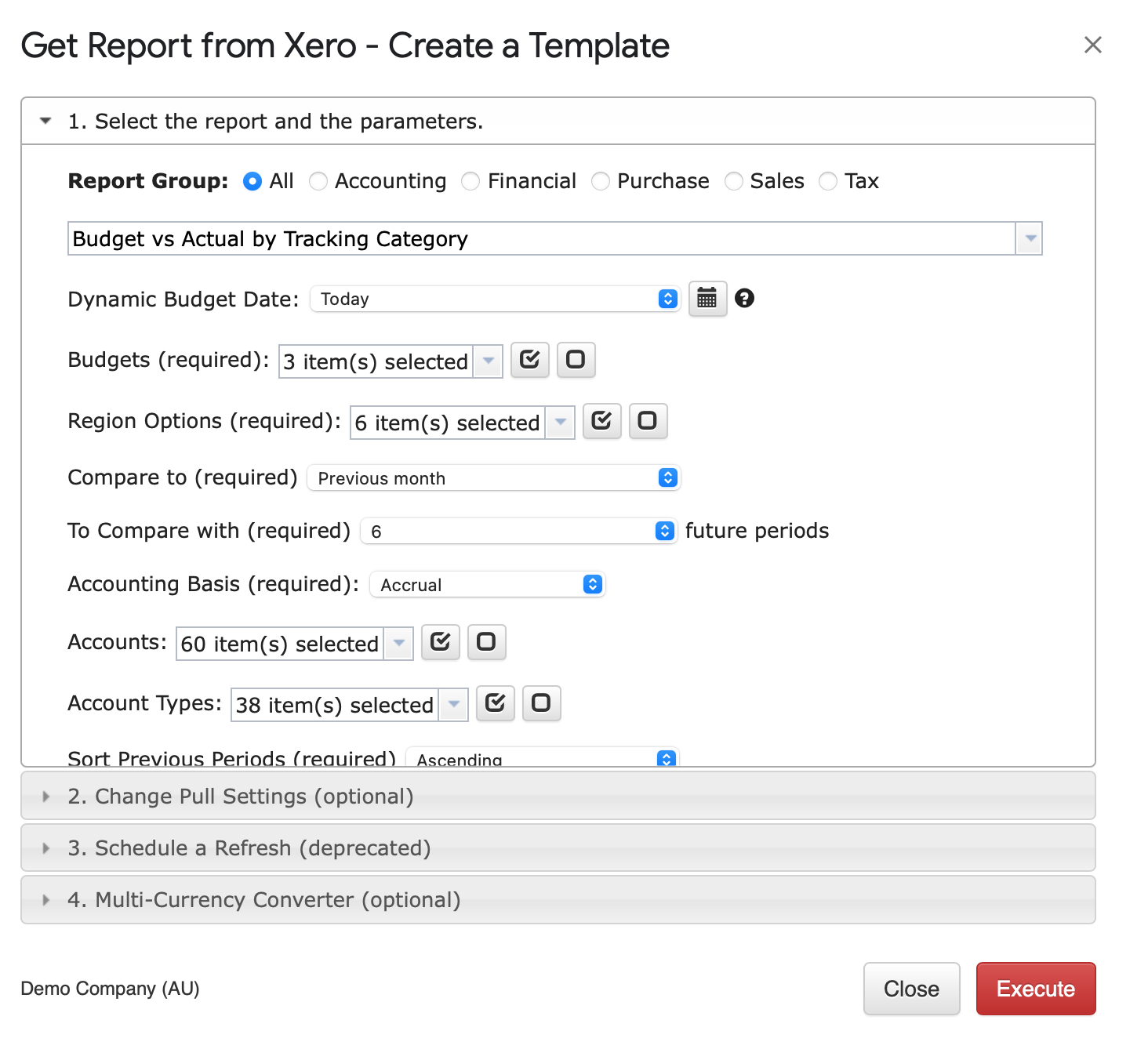Open the Region Options 6 item(s) selected dropdown
This screenshot has height=1049, width=1148.
click(x=463, y=423)
